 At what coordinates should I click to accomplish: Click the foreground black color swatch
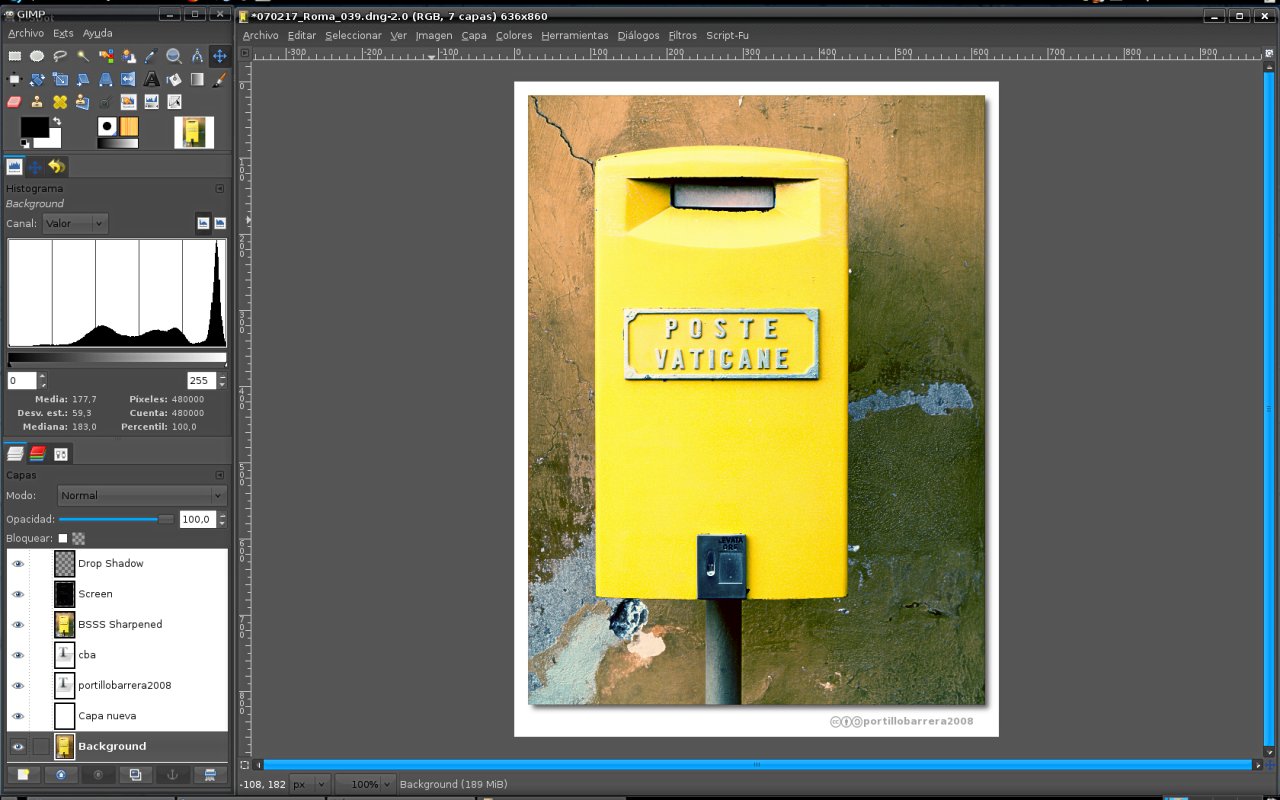click(x=35, y=127)
